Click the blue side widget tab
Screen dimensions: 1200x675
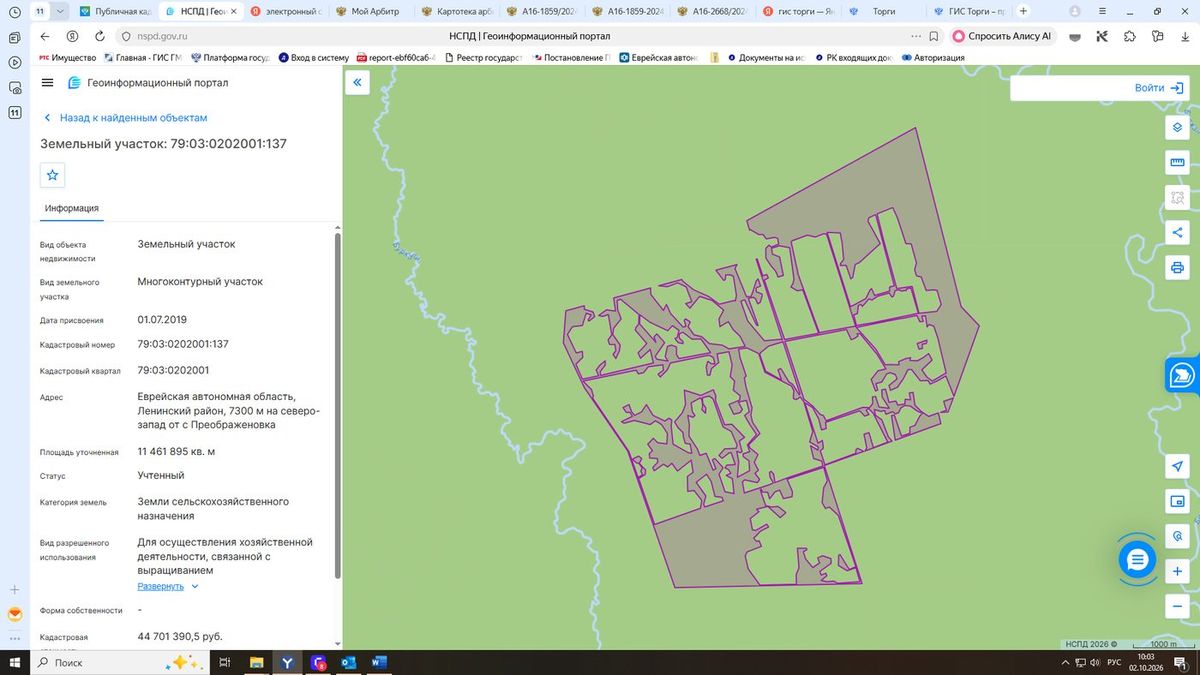[1183, 375]
